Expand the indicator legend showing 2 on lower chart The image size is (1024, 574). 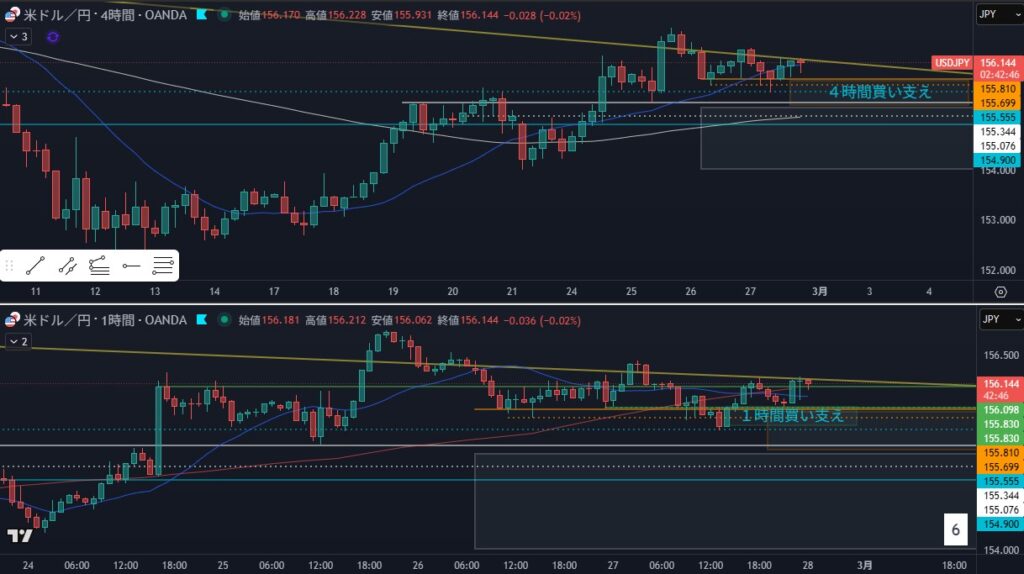[x=18, y=341]
